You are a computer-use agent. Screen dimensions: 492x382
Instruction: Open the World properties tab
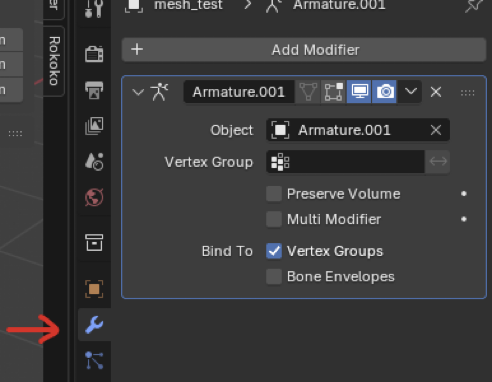pyautogui.click(x=94, y=197)
